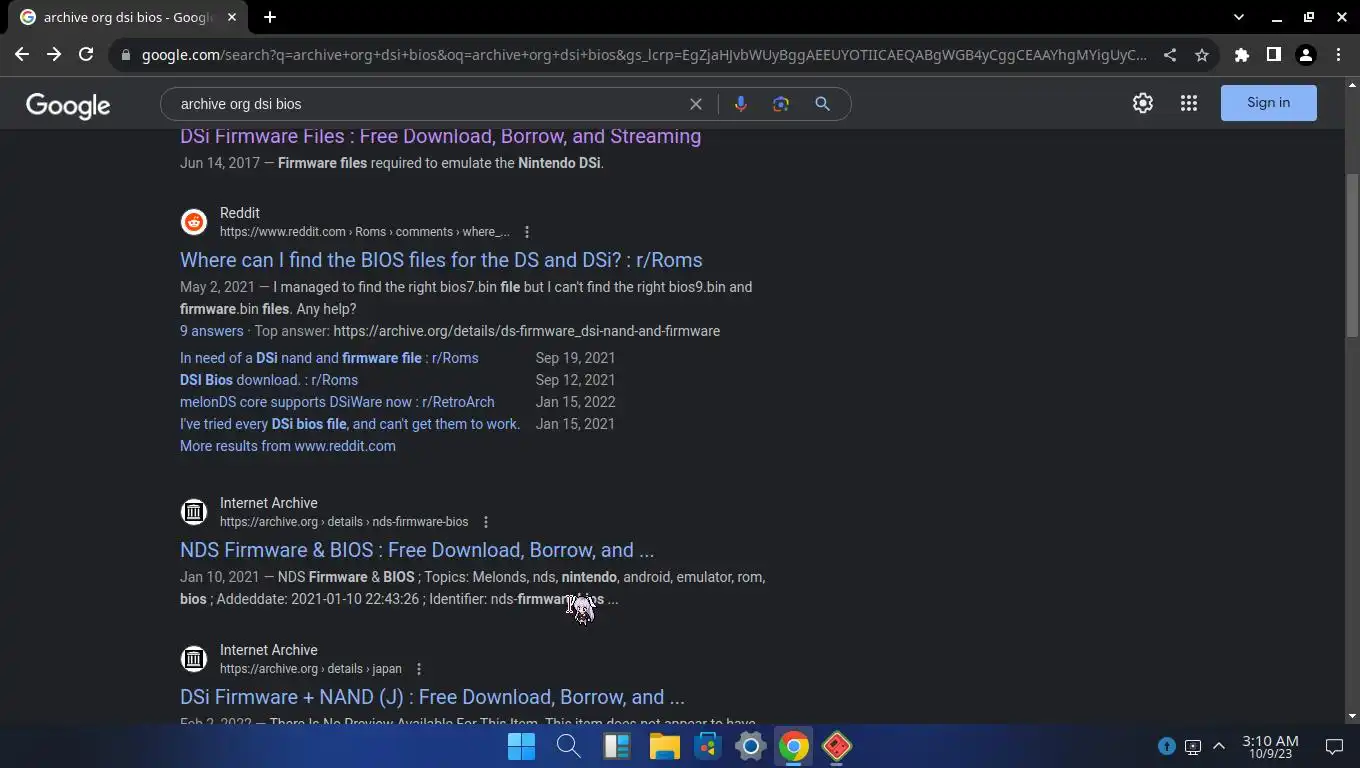Click the reddit.com breadcrumb URL text
1360x768 pixels.
tap(365, 232)
